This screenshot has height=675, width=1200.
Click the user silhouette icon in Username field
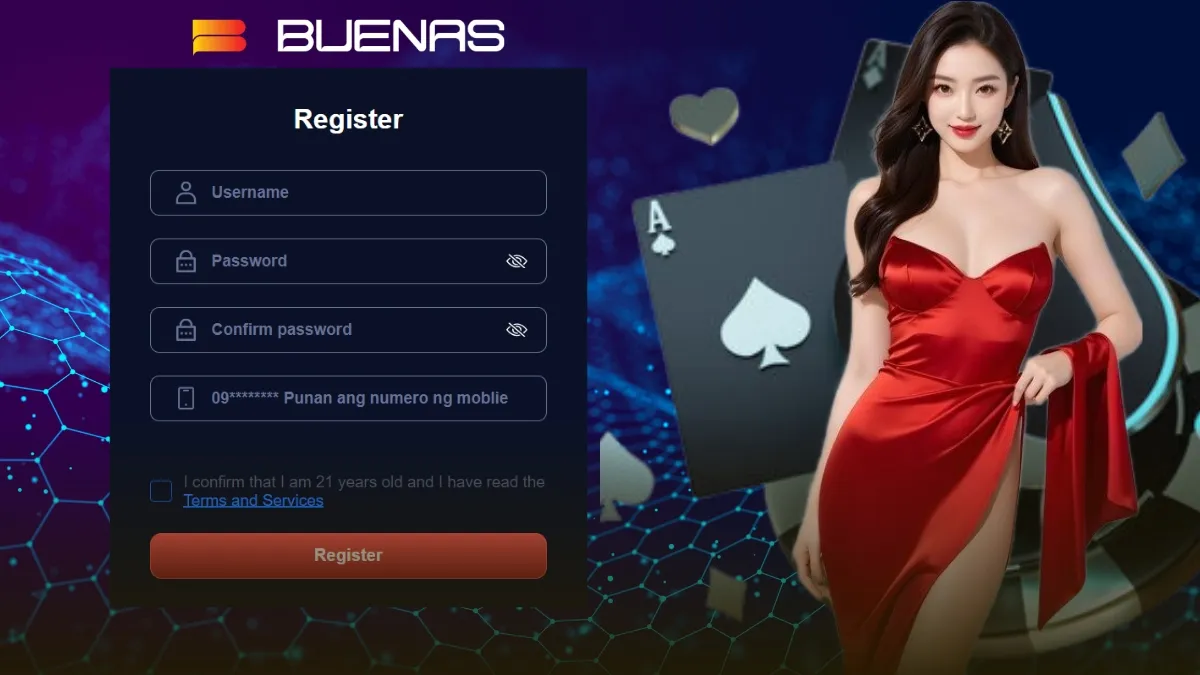click(x=186, y=193)
